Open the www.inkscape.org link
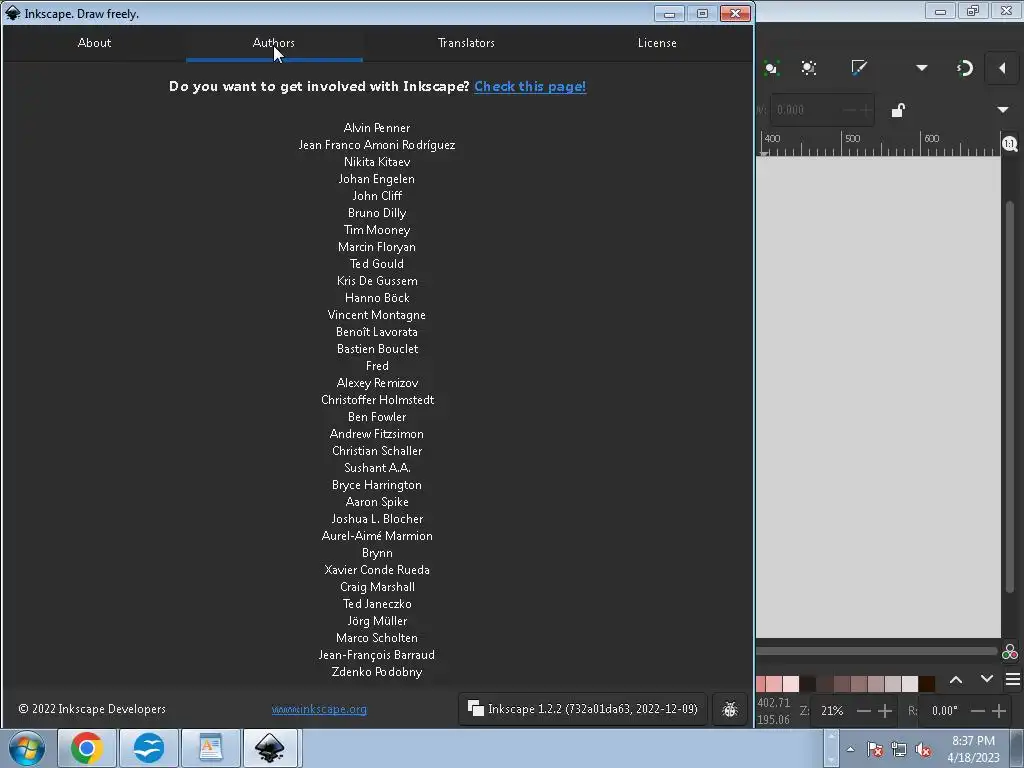1024x768 pixels. click(319, 709)
